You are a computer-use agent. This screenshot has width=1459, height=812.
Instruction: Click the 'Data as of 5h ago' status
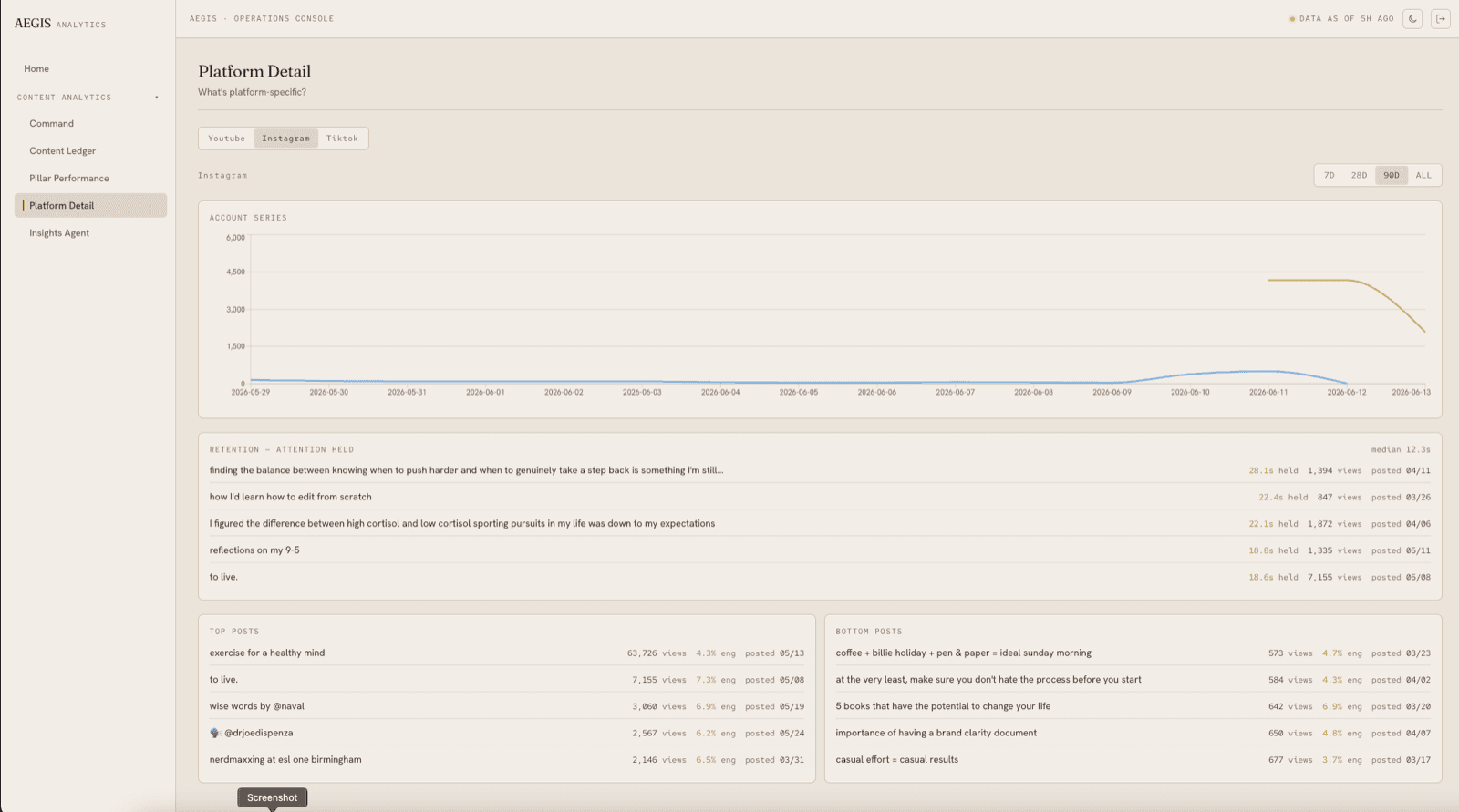pyautogui.click(x=1341, y=18)
